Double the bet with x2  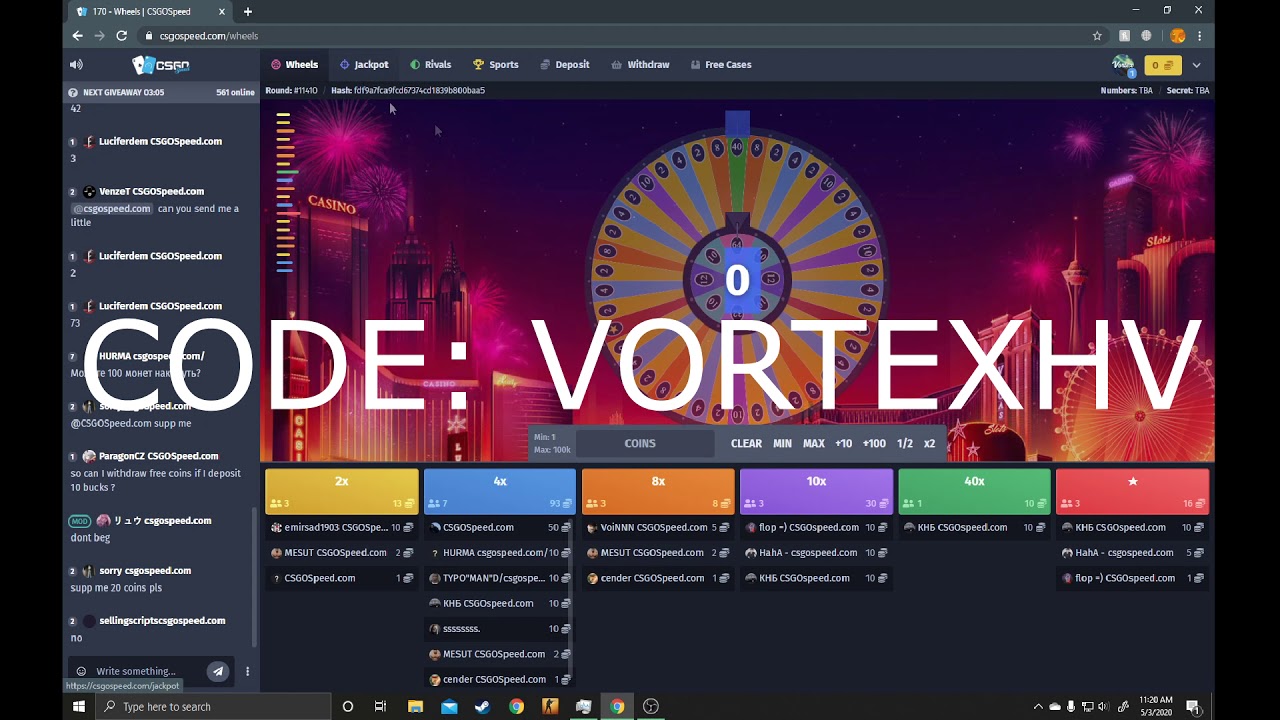tap(929, 443)
